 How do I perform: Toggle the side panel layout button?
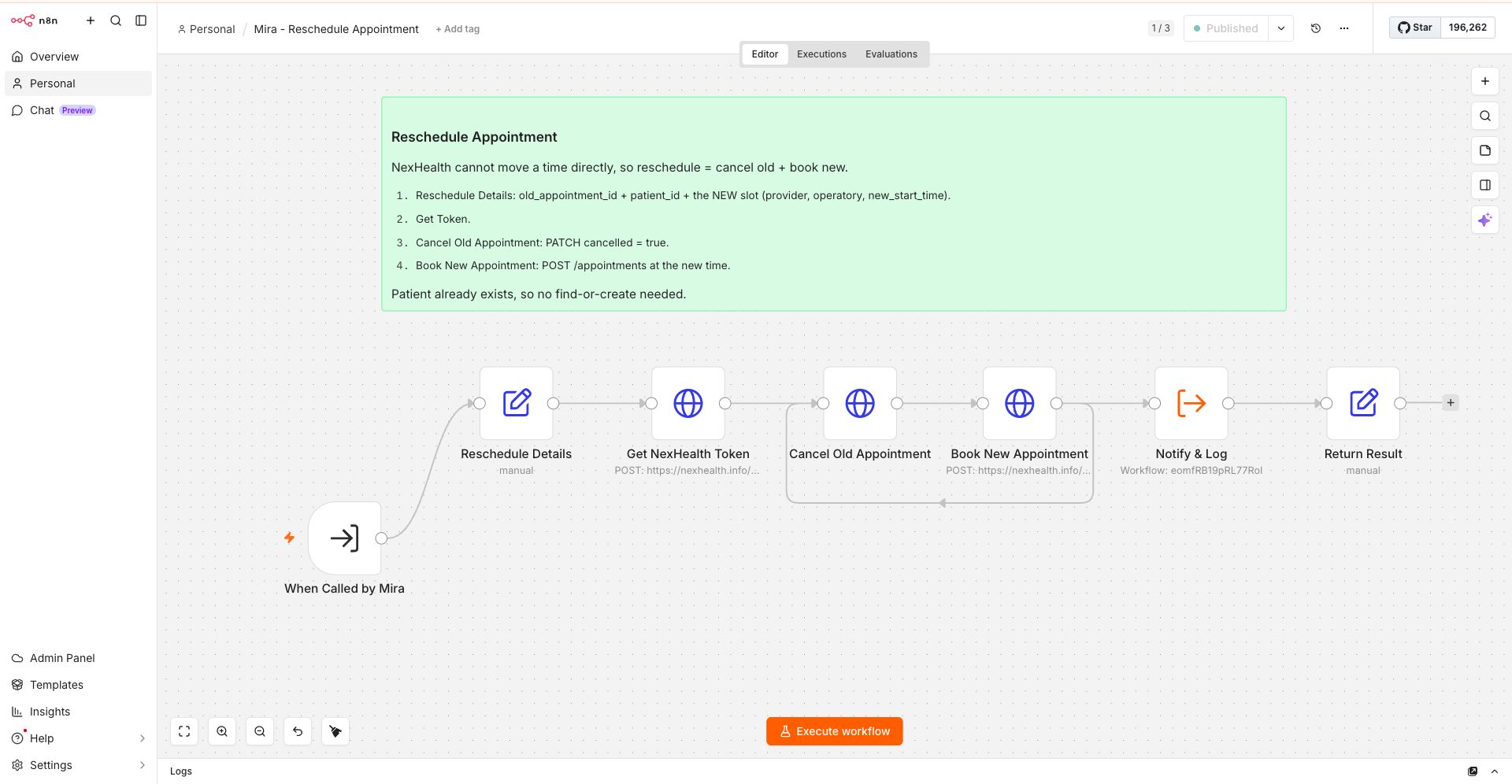coord(1485,185)
